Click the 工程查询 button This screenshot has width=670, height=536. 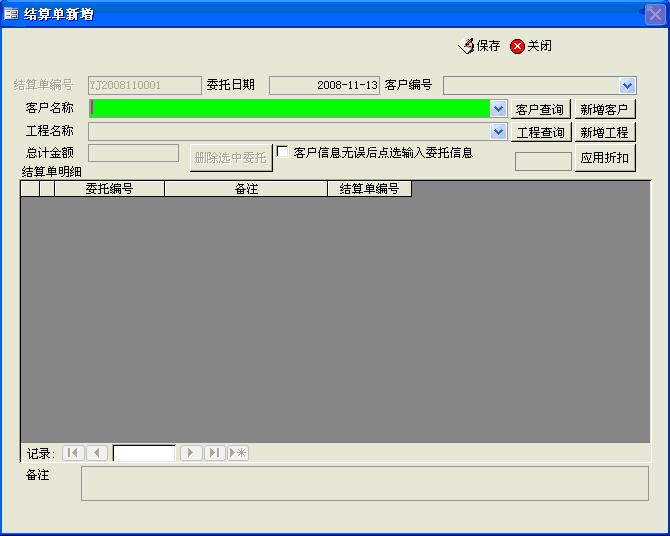[x=541, y=132]
